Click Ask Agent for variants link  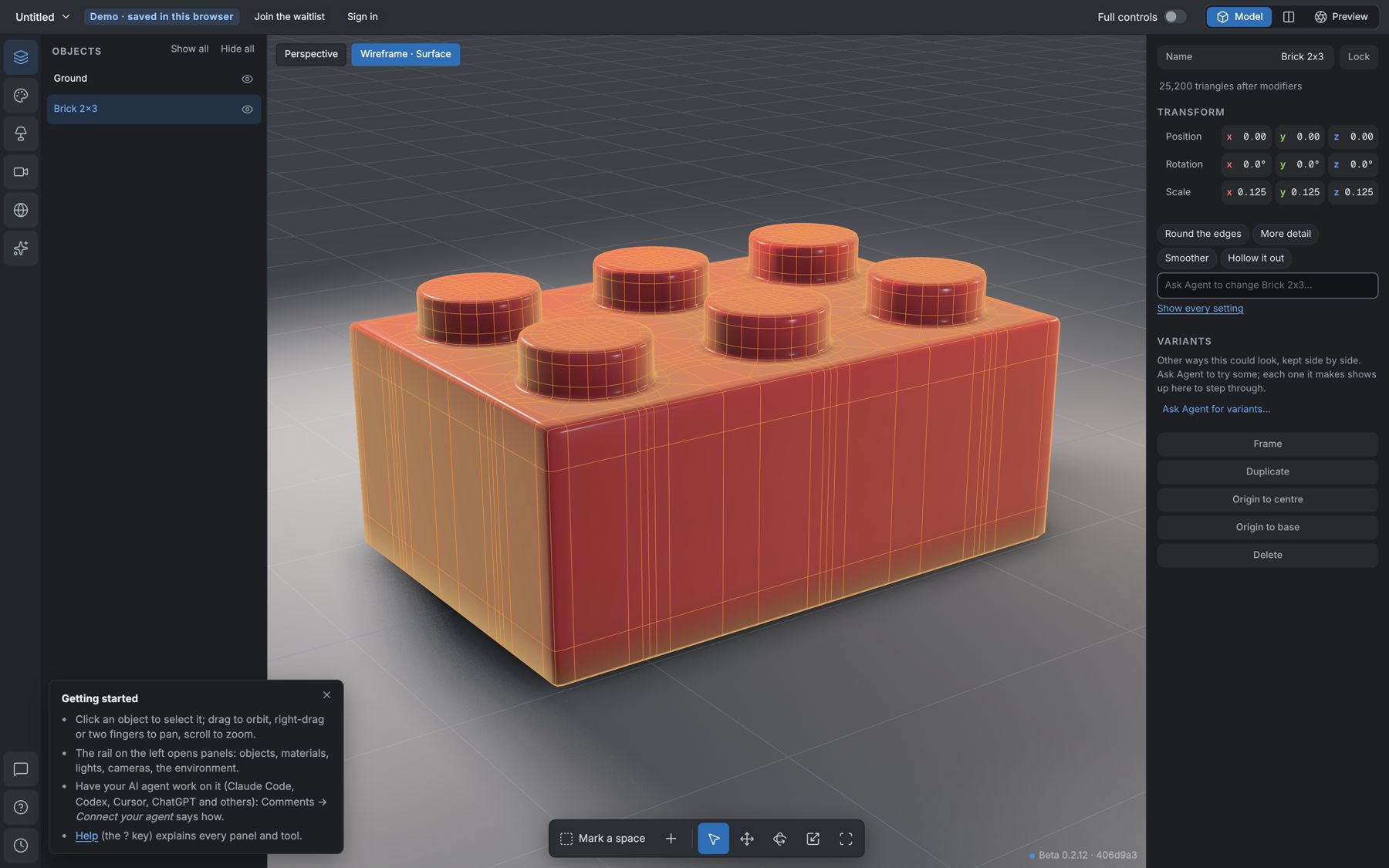1216,409
